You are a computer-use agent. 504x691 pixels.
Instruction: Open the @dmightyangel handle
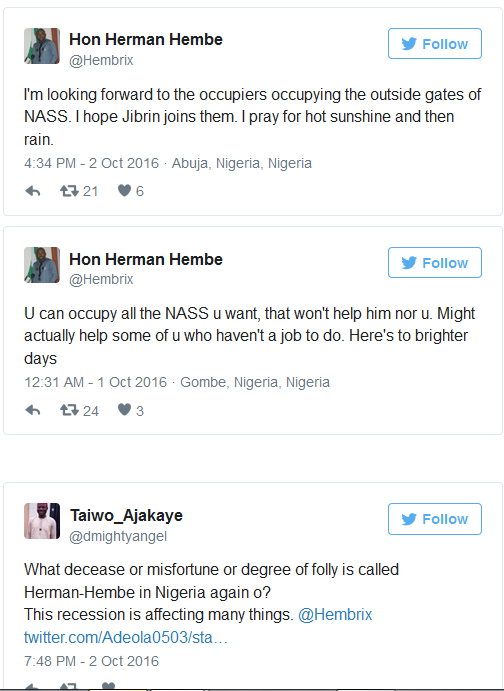(118, 536)
